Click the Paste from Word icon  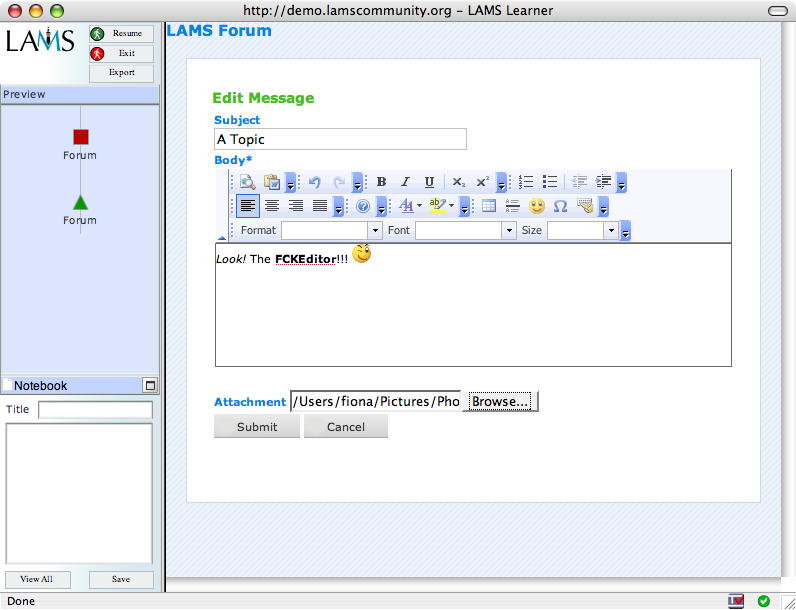point(271,182)
